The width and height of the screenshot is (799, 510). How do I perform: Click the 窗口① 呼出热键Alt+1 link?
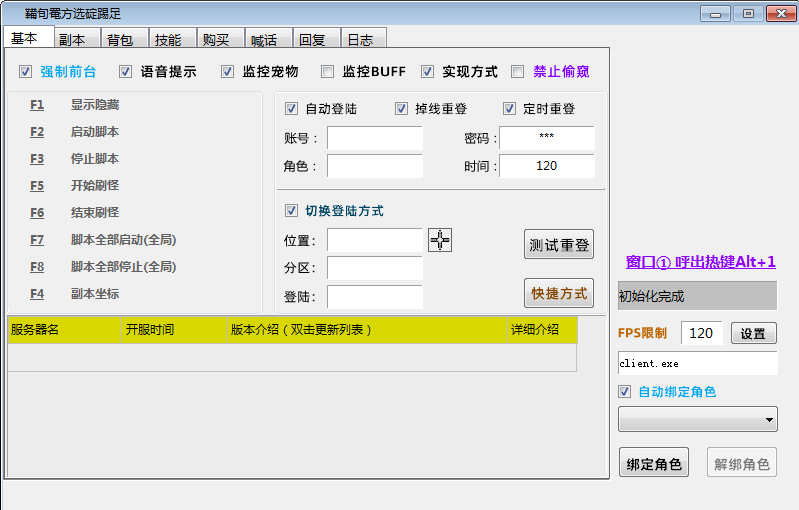coord(700,262)
